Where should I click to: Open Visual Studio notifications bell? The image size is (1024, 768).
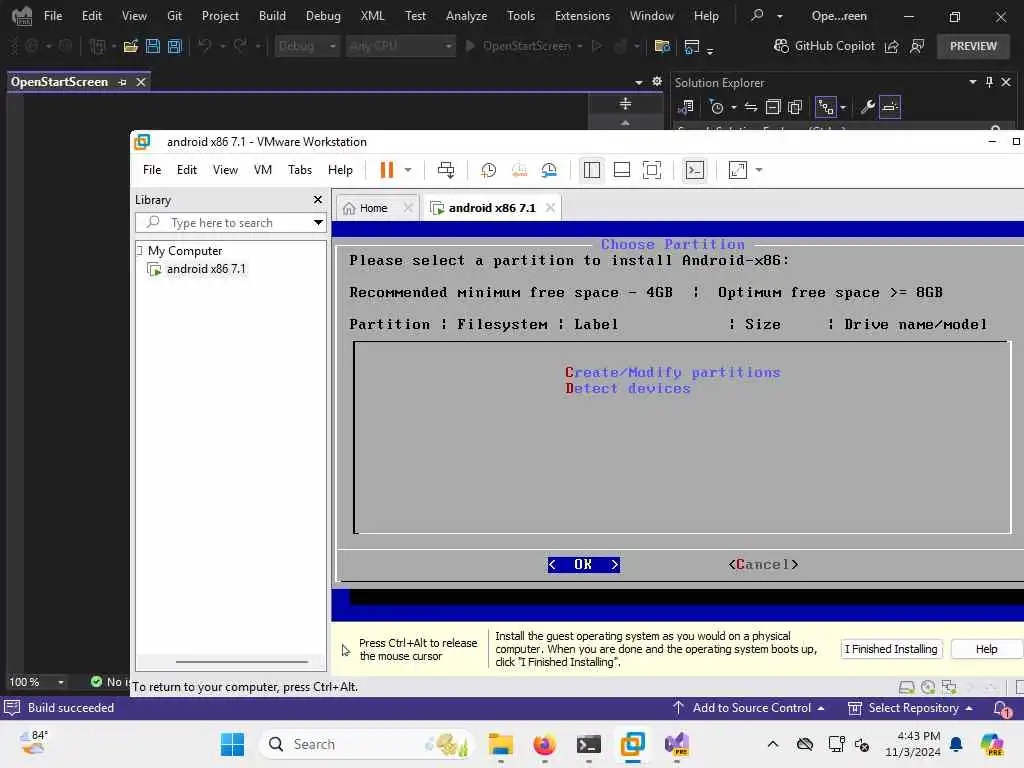(1000, 708)
